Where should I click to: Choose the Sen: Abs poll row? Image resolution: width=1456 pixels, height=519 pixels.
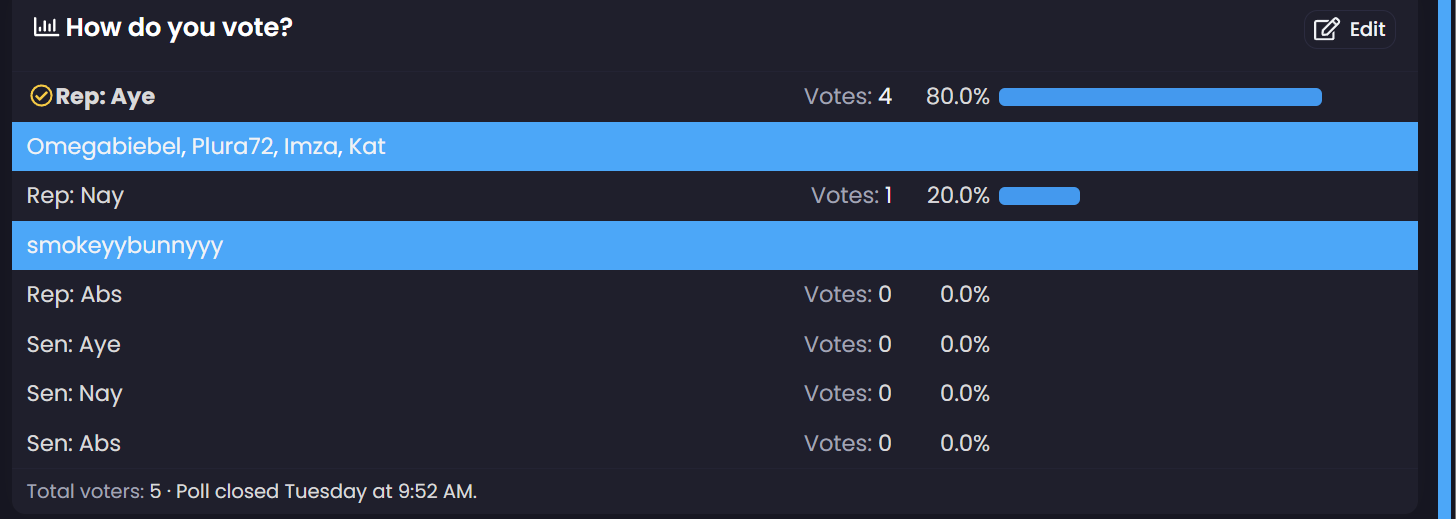pos(715,443)
